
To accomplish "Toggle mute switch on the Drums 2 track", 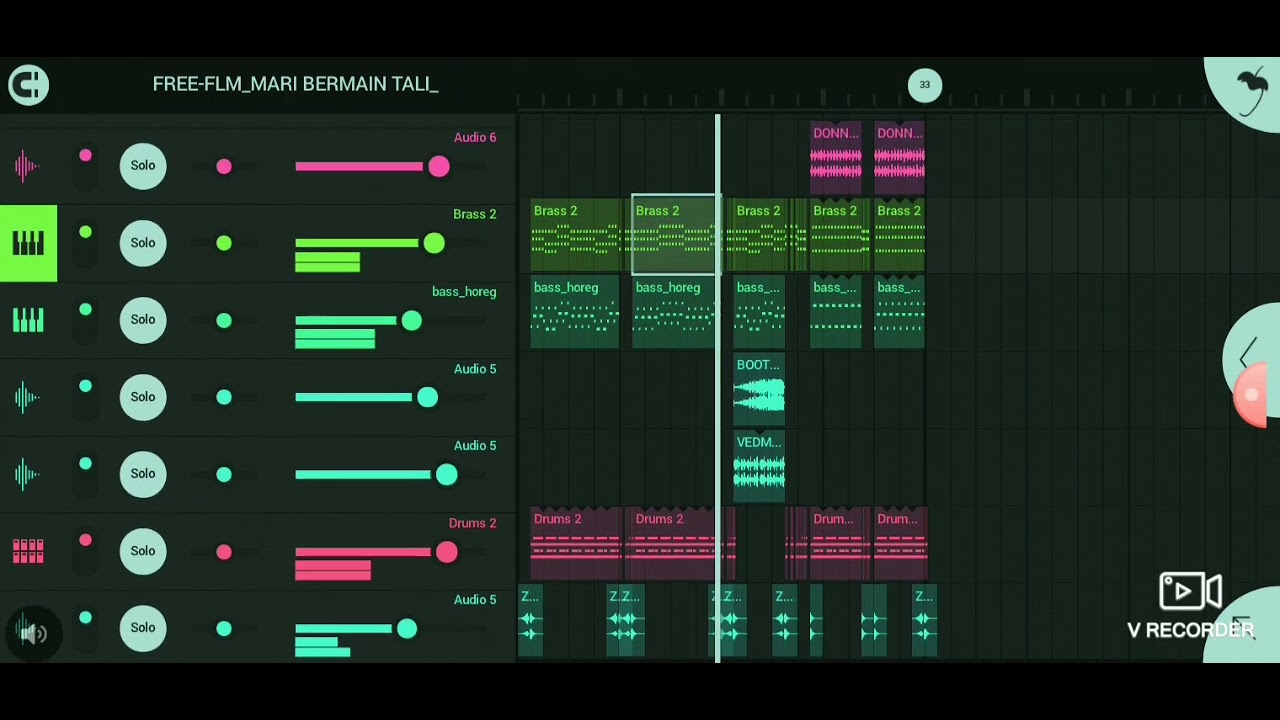I will point(86,551).
